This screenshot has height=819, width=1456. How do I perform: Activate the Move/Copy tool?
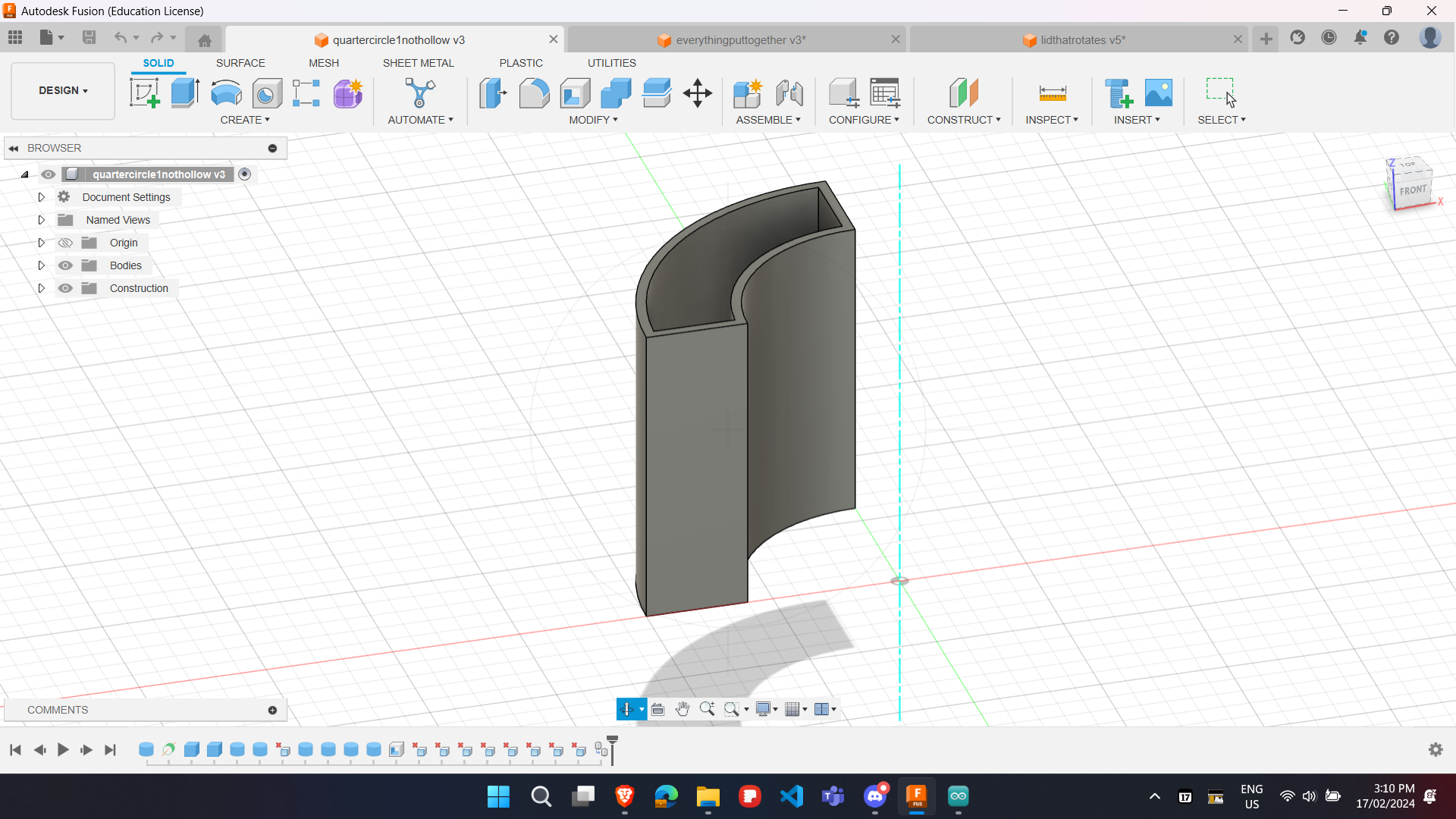coord(697,93)
